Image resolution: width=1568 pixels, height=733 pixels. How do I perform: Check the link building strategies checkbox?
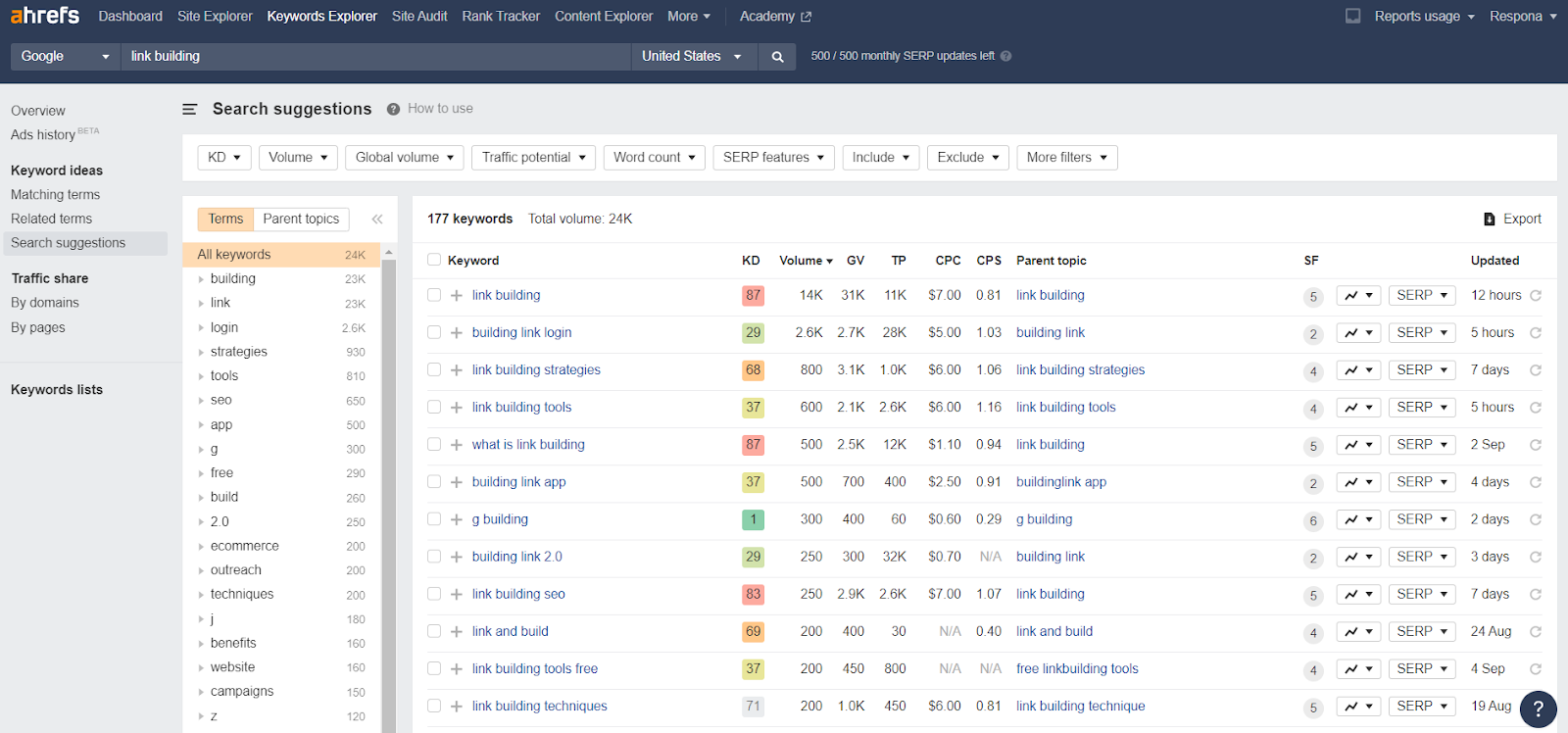(x=434, y=369)
